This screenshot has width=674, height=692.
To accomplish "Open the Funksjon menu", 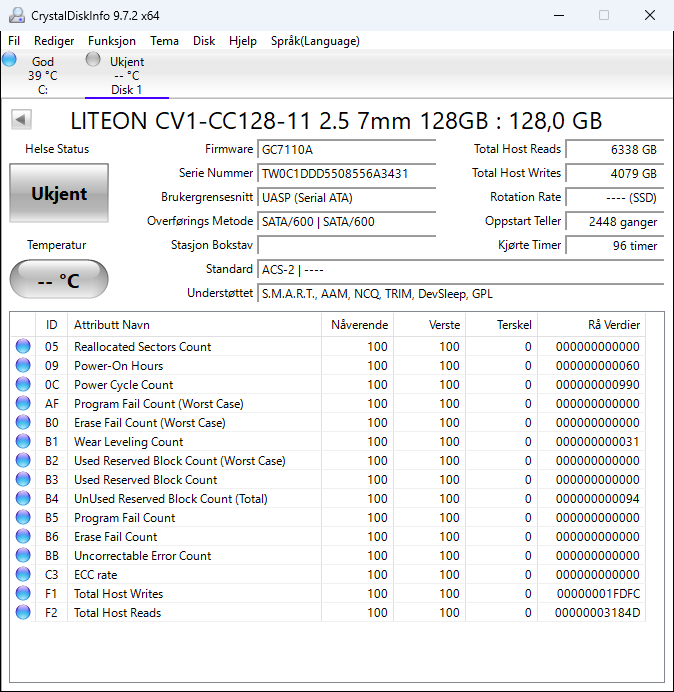I will (112, 41).
